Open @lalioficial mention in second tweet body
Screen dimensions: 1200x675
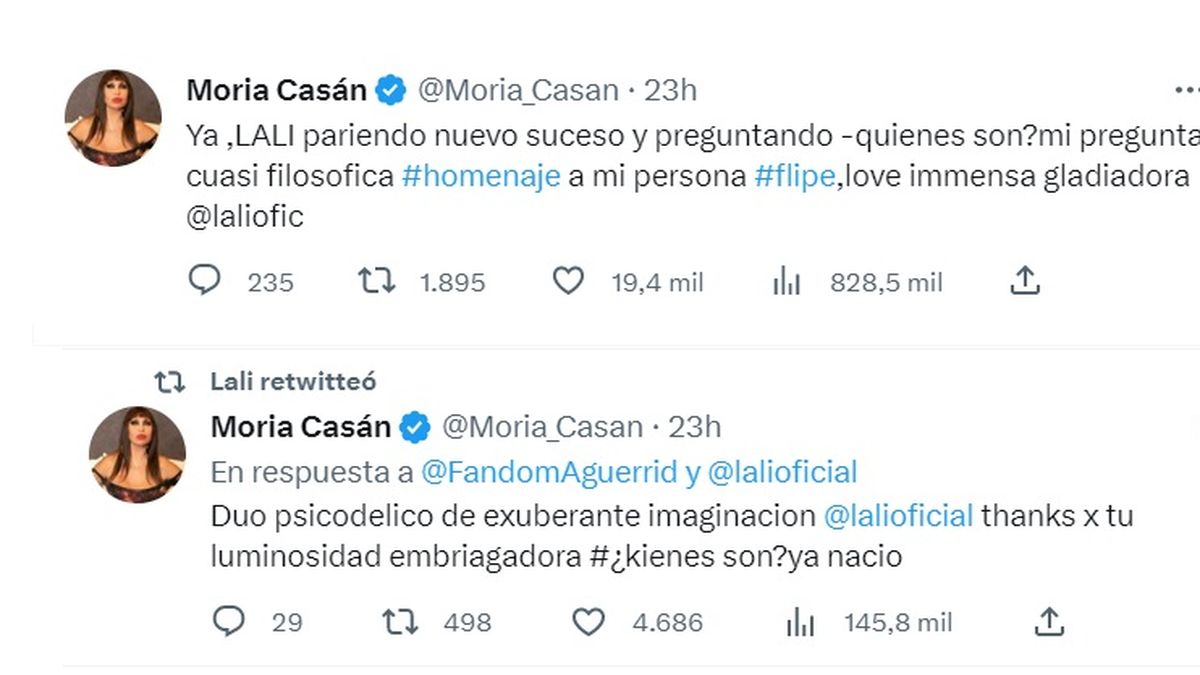[898, 516]
